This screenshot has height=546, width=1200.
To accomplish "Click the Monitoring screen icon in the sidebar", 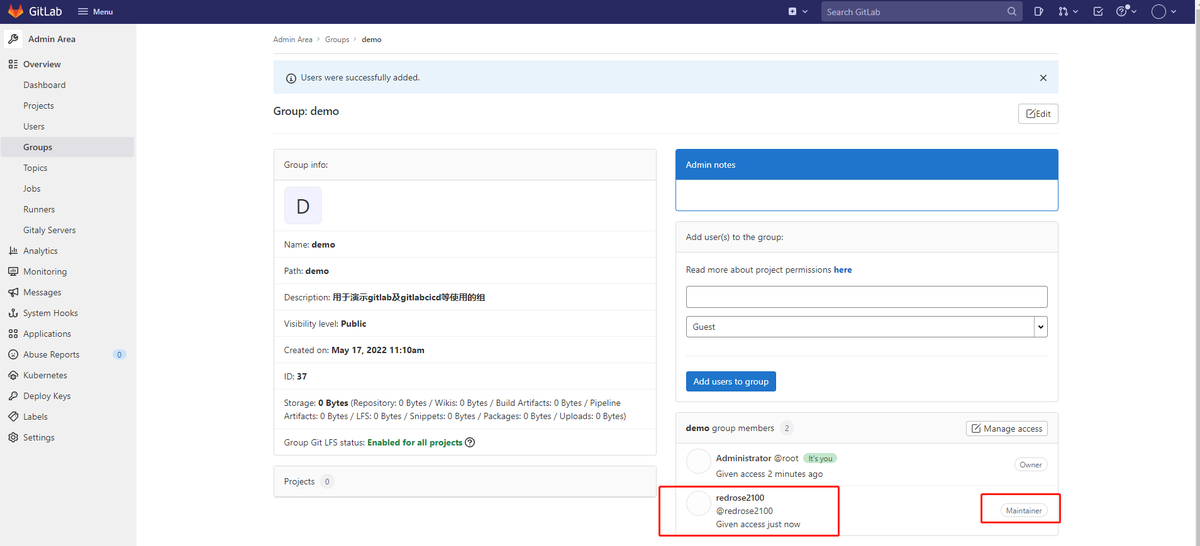I will coord(13,272).
